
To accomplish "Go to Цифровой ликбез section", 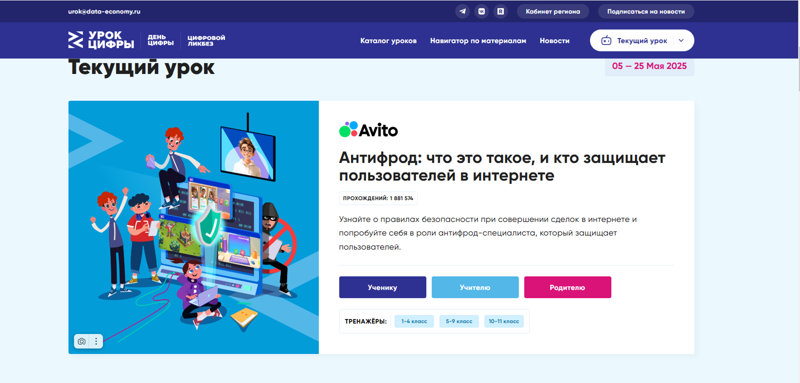I will (x=206, y=40).
